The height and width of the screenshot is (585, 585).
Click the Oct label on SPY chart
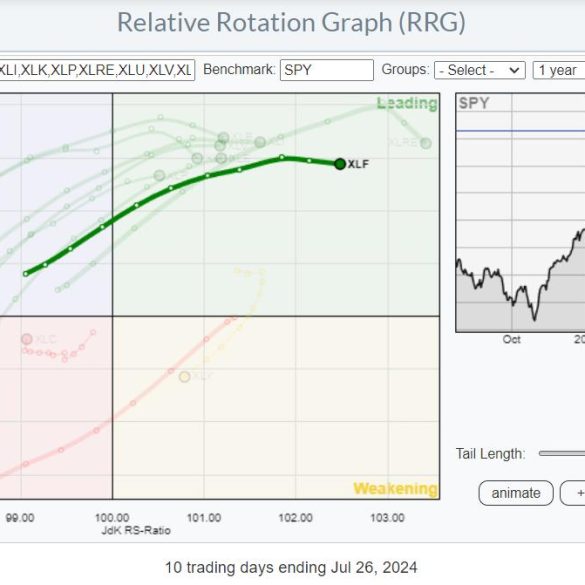click(512, 340)
